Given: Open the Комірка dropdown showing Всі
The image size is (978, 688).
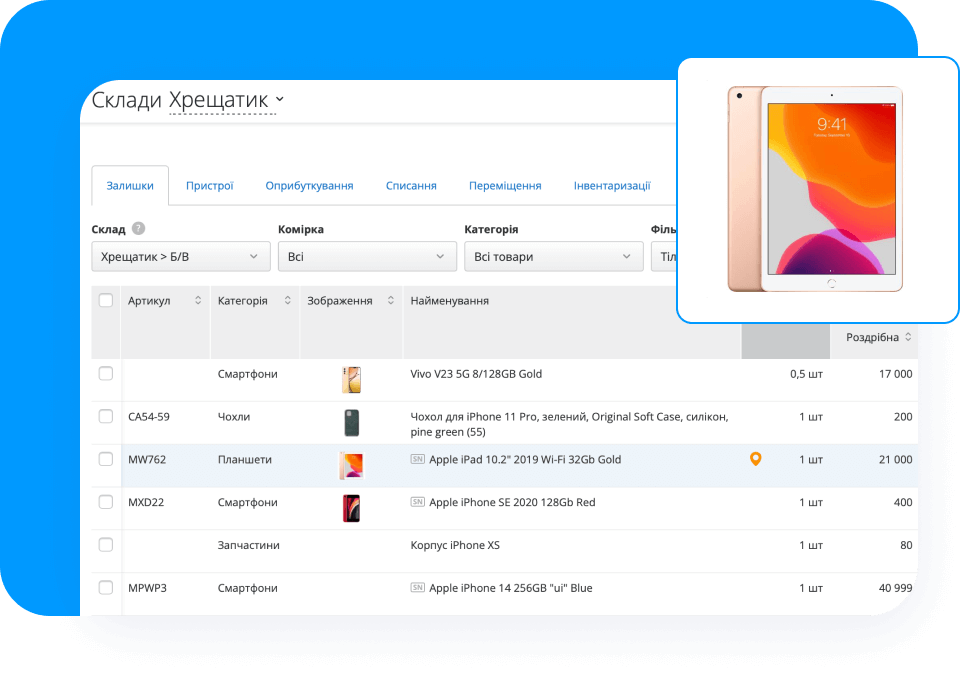Looking at the screenshot, I should tap(367, 257).
